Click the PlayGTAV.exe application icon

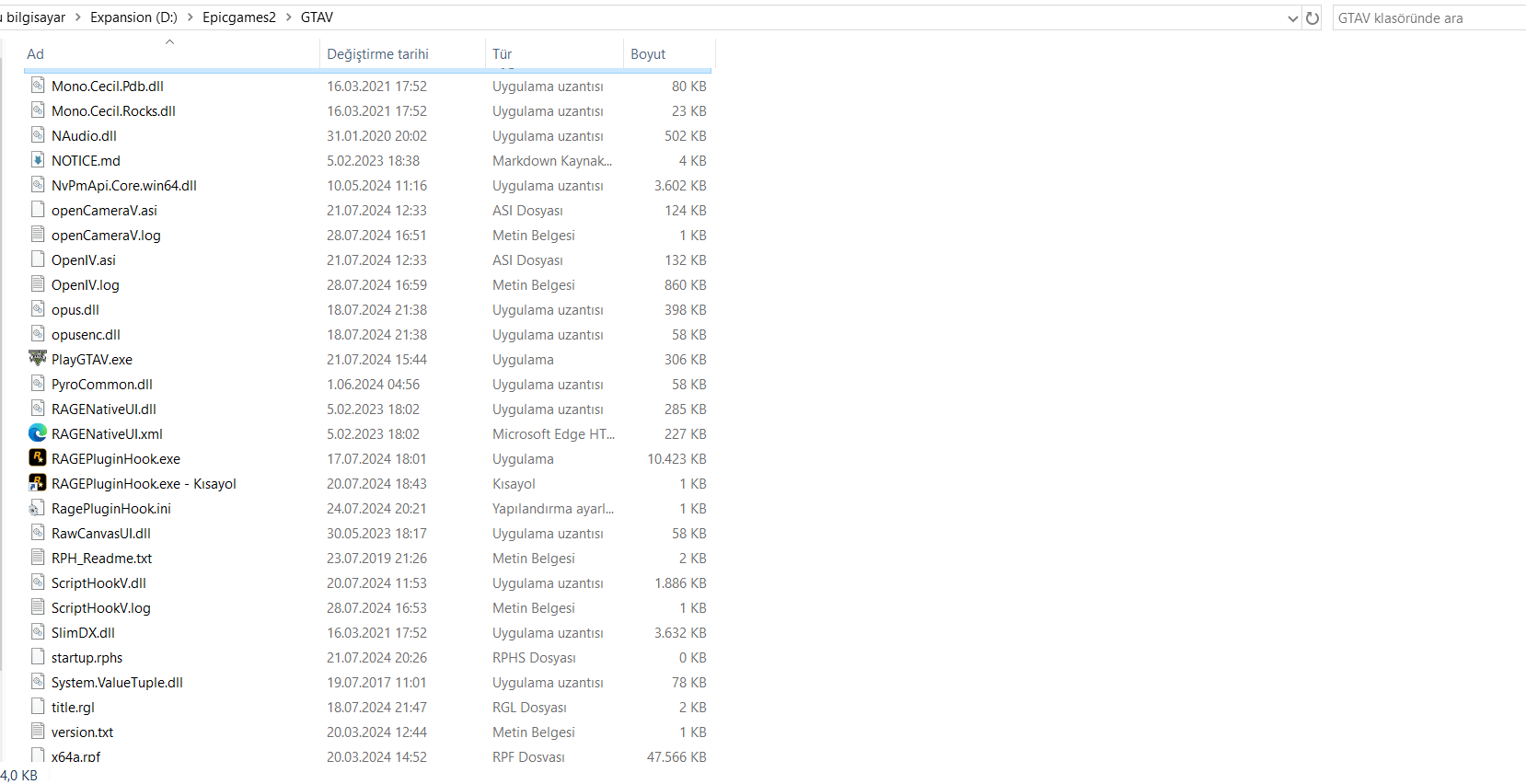pos(38,359)
